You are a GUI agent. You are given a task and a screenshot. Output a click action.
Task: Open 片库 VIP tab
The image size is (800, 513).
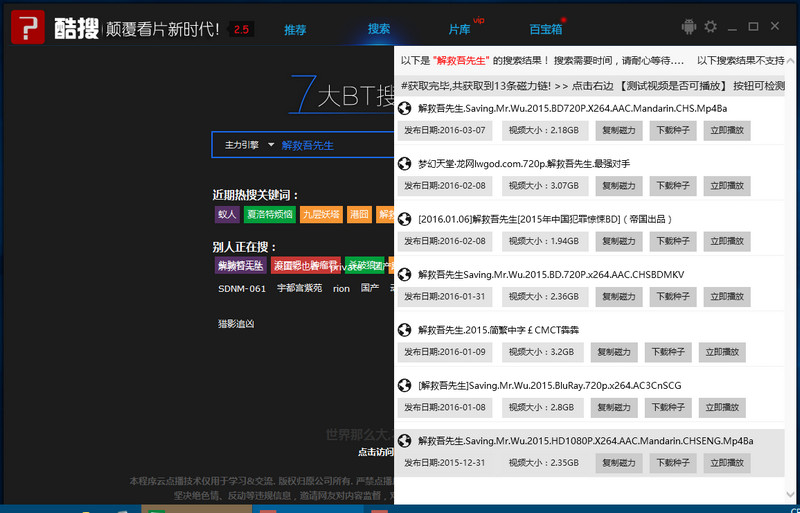click(x=459, y=30)
